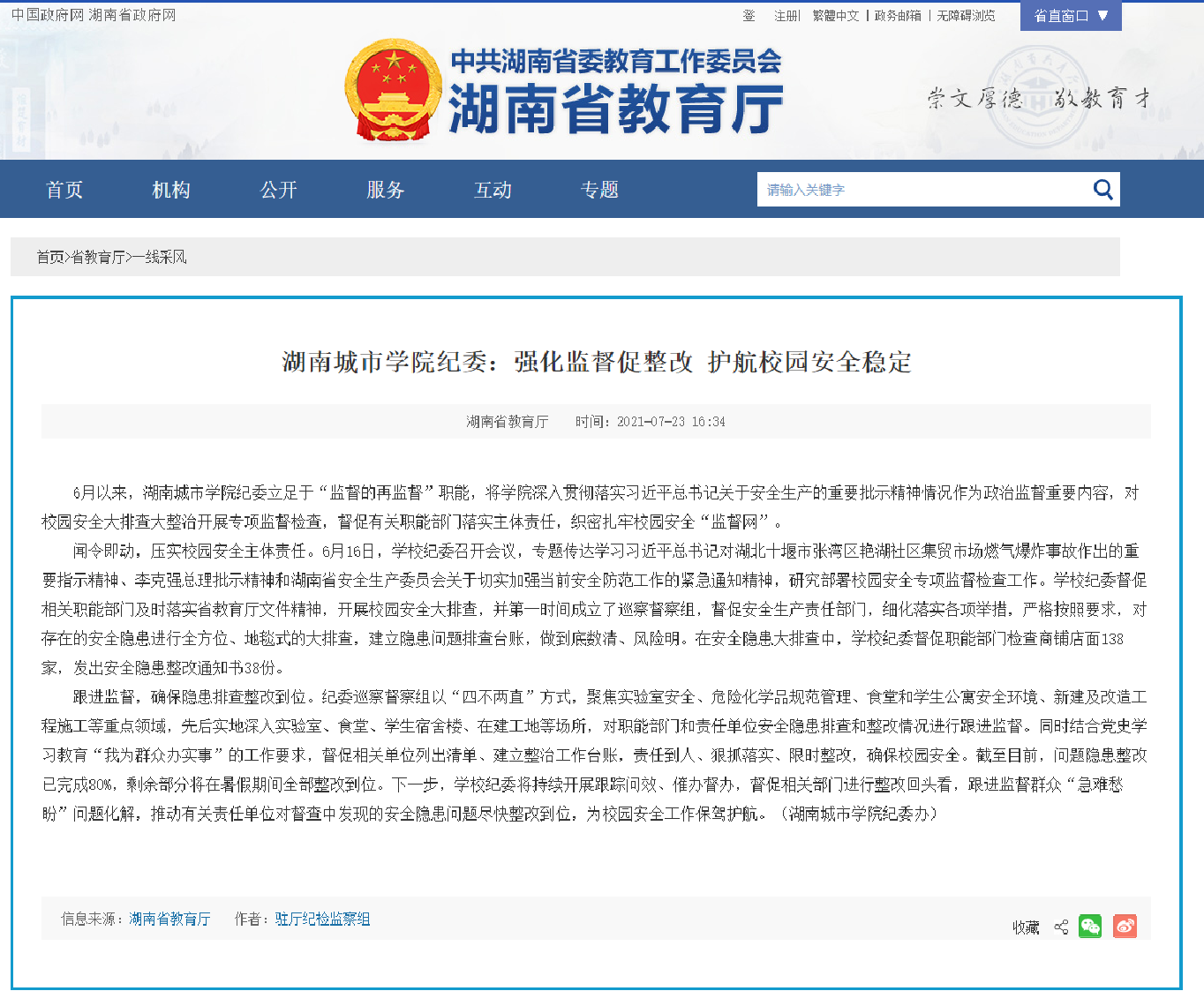Open the 政务邮箱 link
The width and height of the screenshot is (1204, 1006).
tap(898, 16)
